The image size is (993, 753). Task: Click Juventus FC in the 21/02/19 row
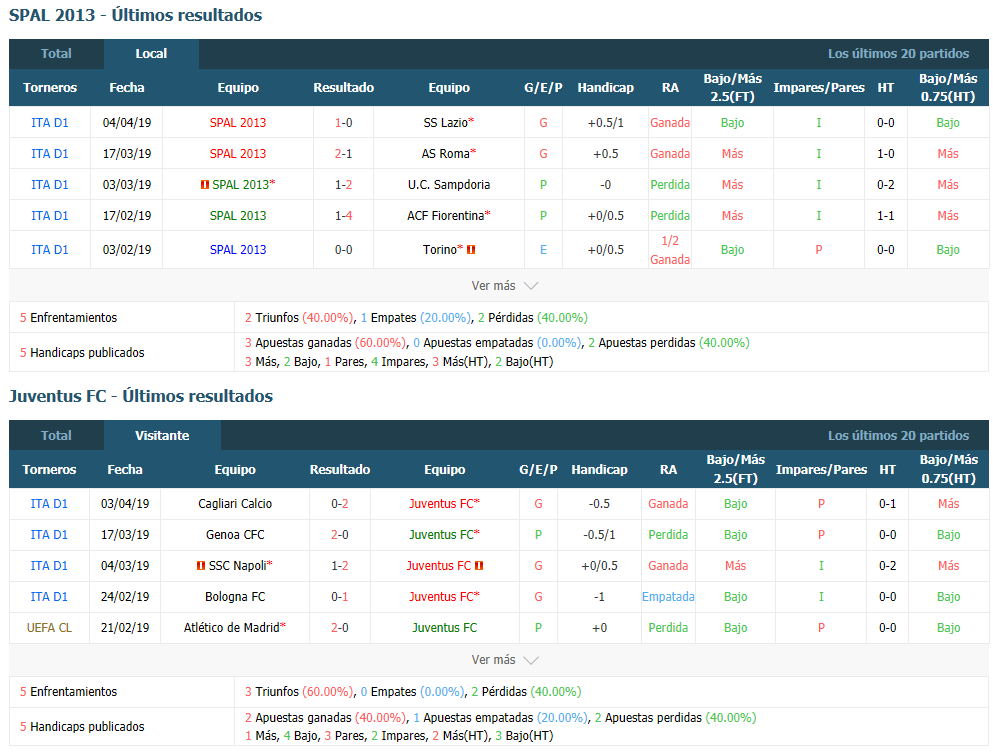pos(445,628)
